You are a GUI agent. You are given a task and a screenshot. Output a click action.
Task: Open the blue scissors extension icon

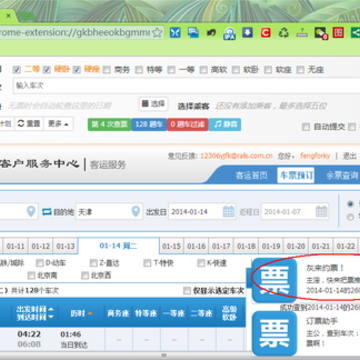pos(175,32)
